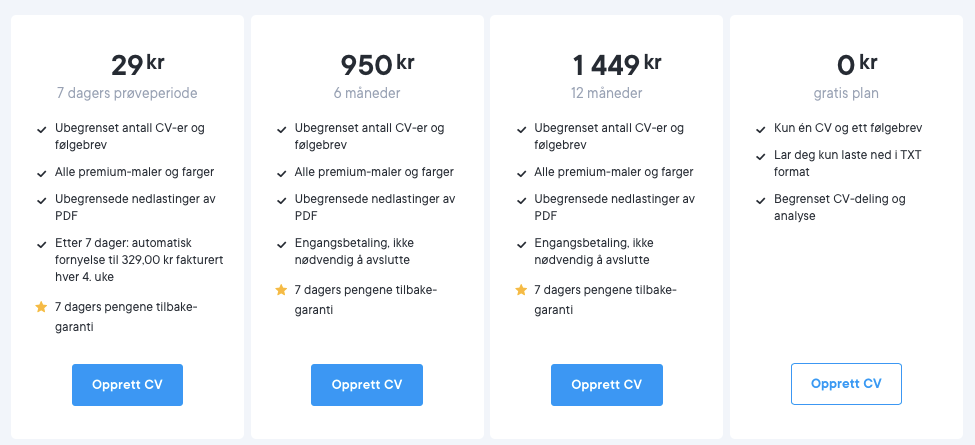Viewport: 975px width, 445px height.
Task: Click checkmark beside 'Etter 7 dager: automatisk fornyelse'
Action: pyautogui.click(x=41, y=244)
